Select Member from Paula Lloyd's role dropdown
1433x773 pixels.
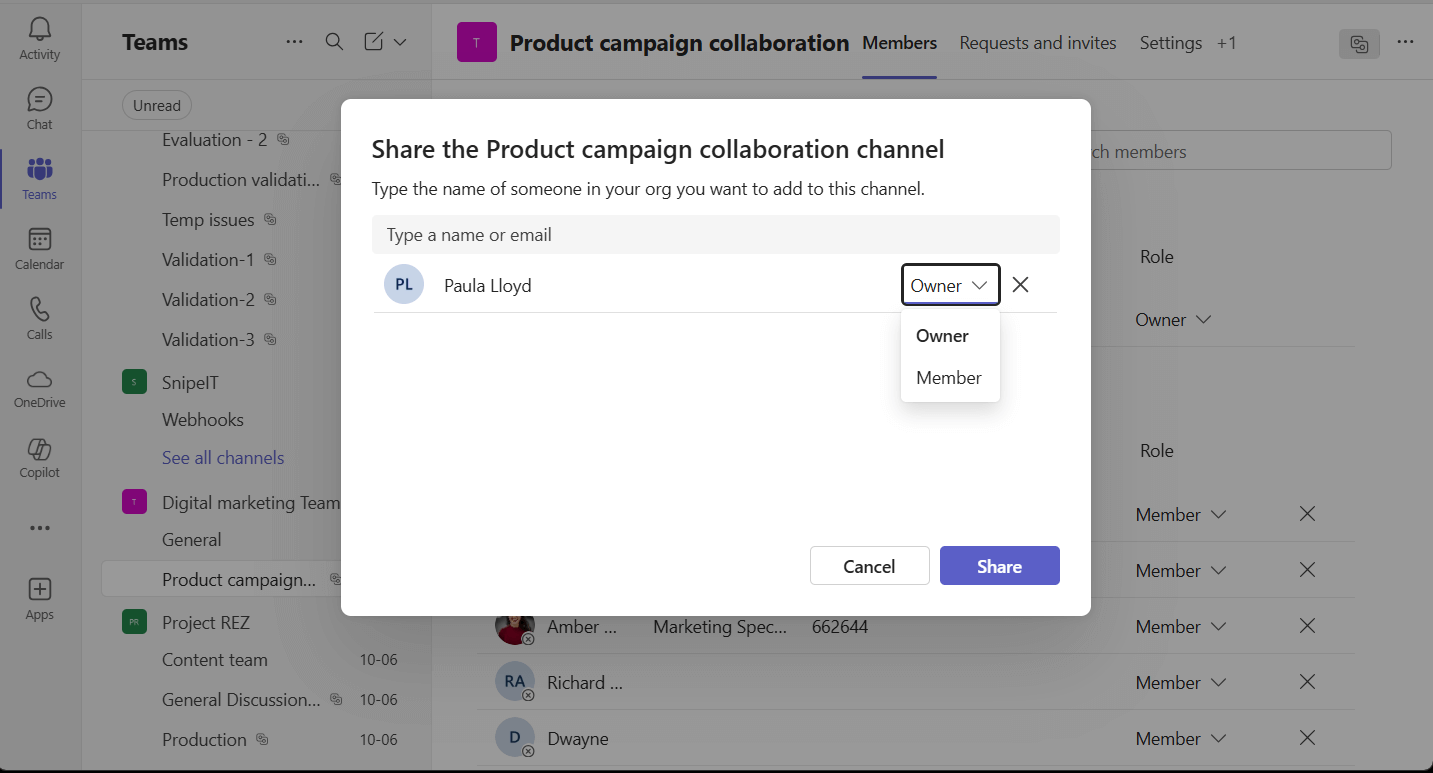pyautogui.click(x=948, y=377)
